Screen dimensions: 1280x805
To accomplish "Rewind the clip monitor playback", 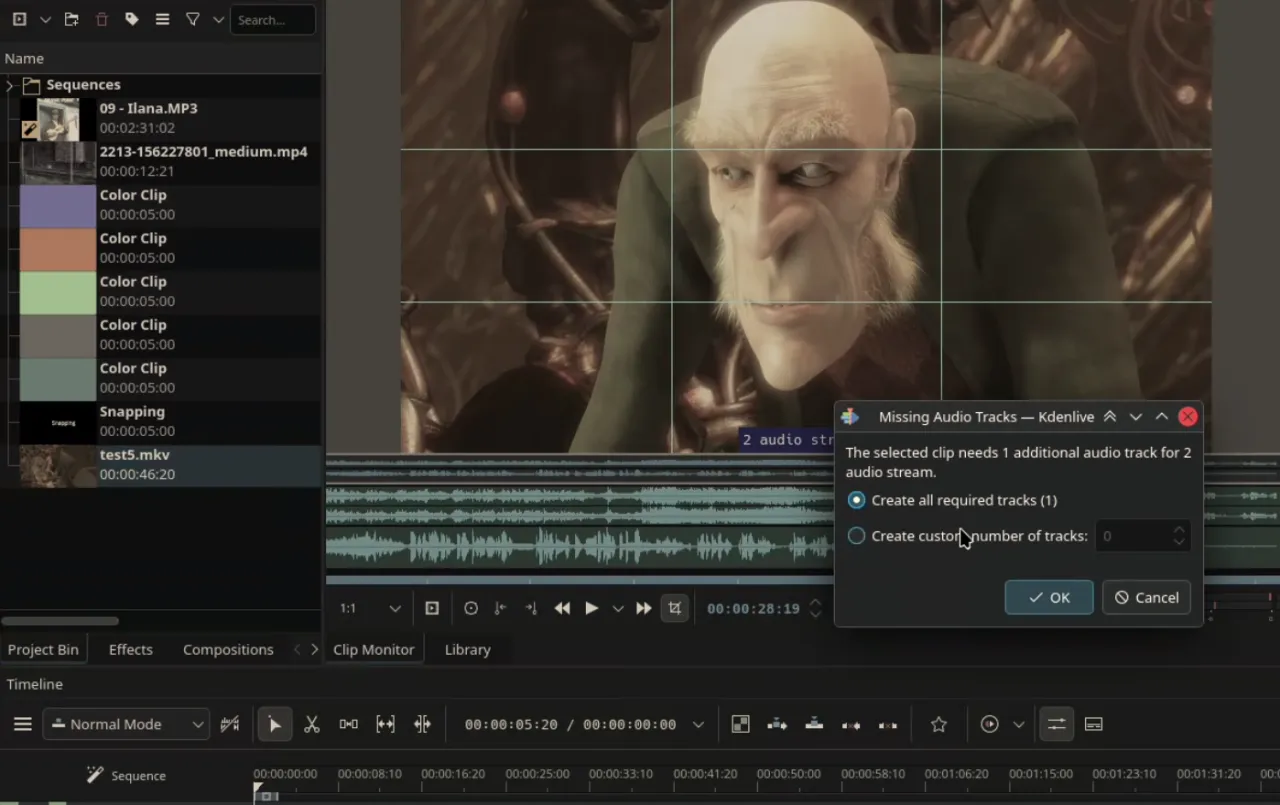I will (563, 608).
